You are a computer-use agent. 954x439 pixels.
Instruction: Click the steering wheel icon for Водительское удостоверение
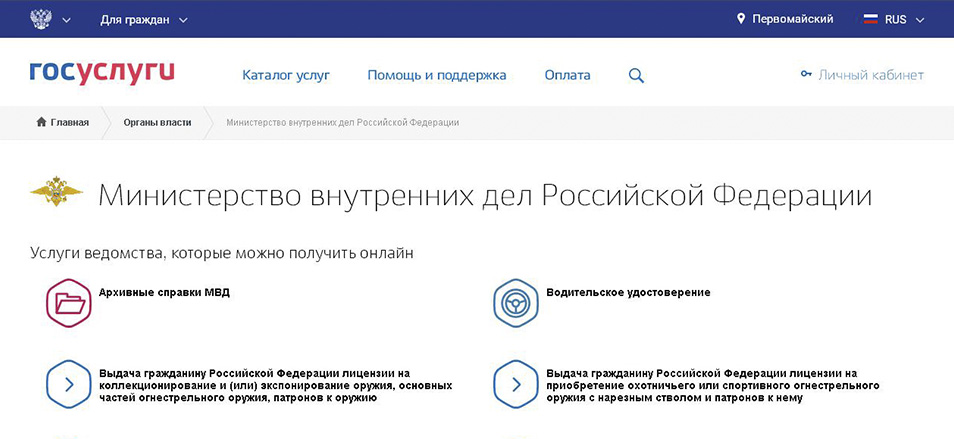point(516,303)
